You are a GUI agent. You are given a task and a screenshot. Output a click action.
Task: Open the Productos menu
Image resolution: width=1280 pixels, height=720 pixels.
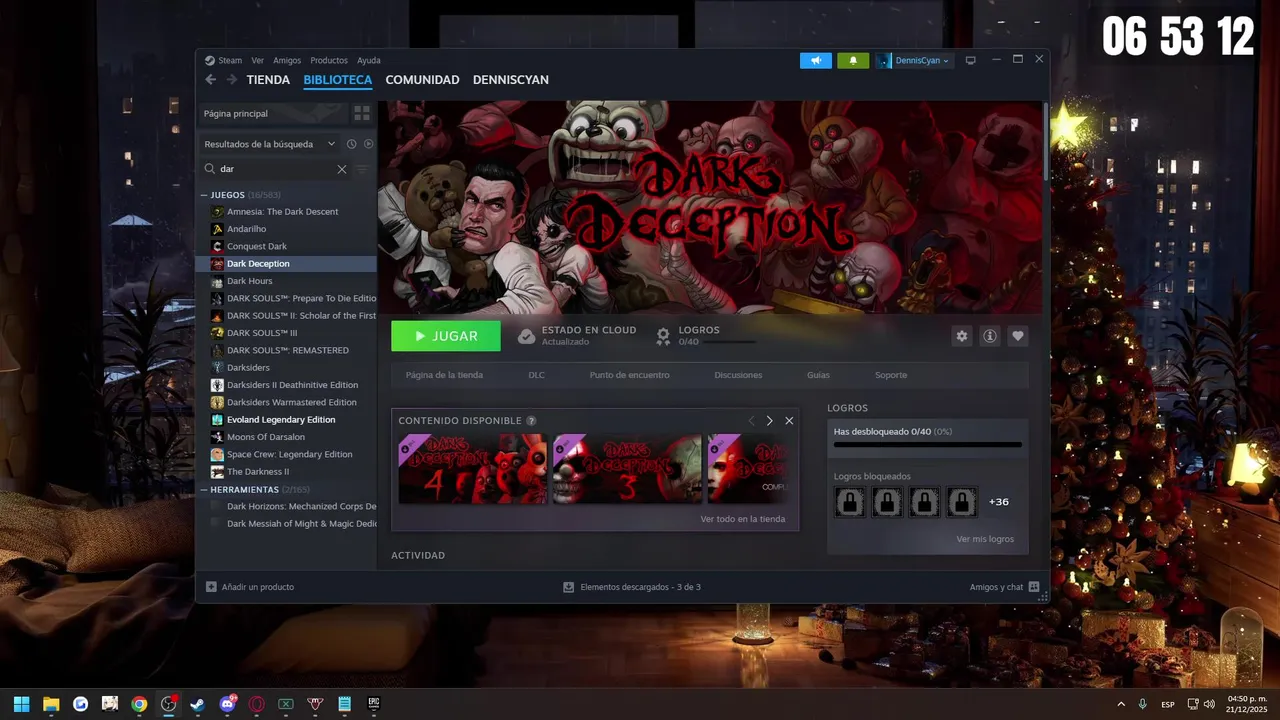[x=329, y=60]
